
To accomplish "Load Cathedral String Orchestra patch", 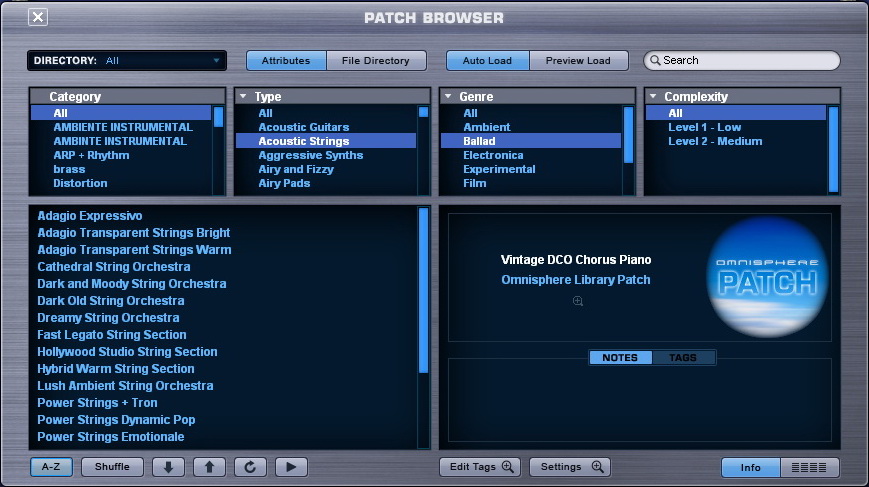I will click(x=114, y=266).
